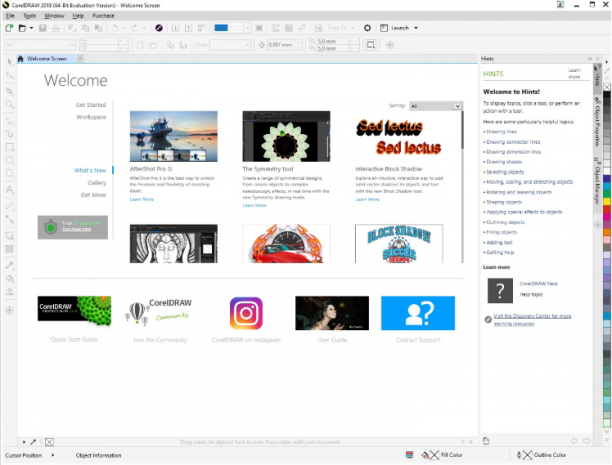
Task: Select the Rectangle tool
Action: pos(10,147)
